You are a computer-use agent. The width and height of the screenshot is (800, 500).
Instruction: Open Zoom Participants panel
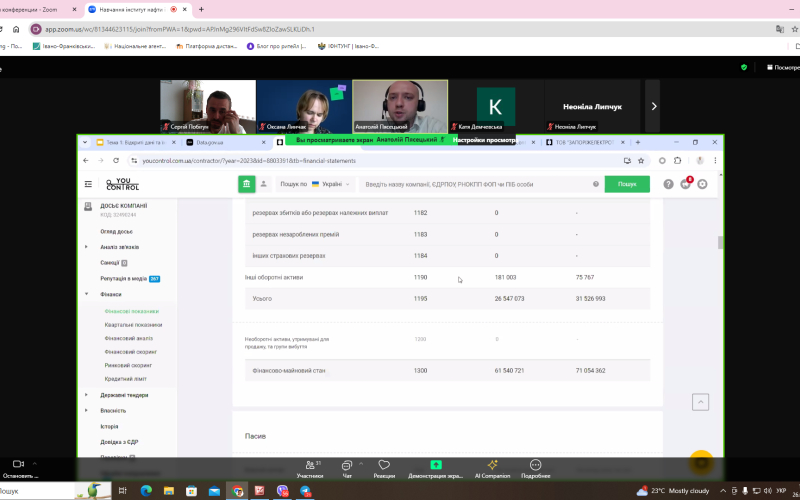[310, 469]
